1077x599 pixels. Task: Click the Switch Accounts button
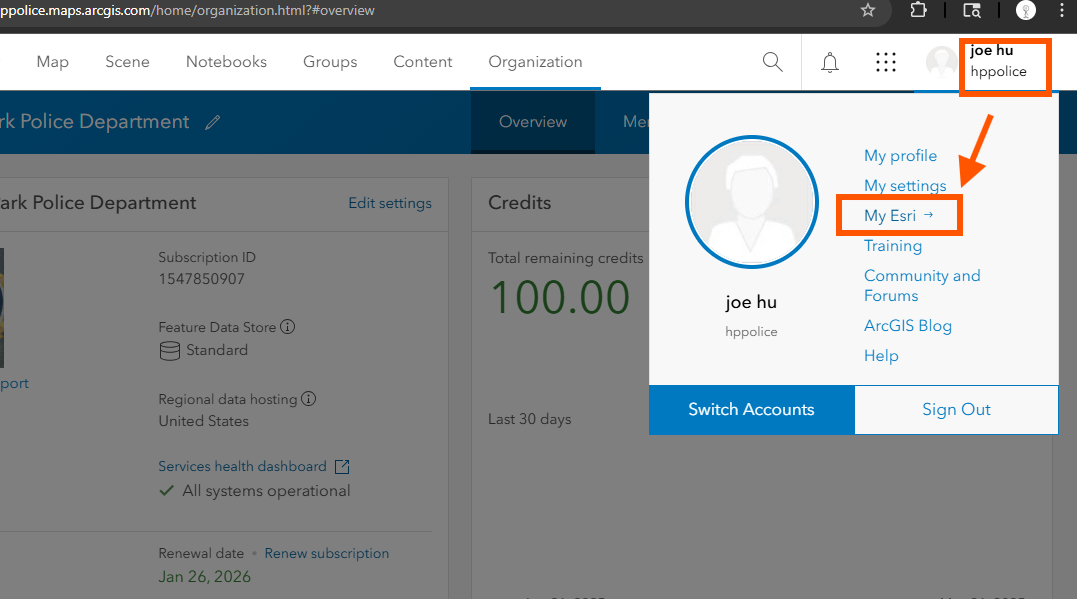pos(751,409)
